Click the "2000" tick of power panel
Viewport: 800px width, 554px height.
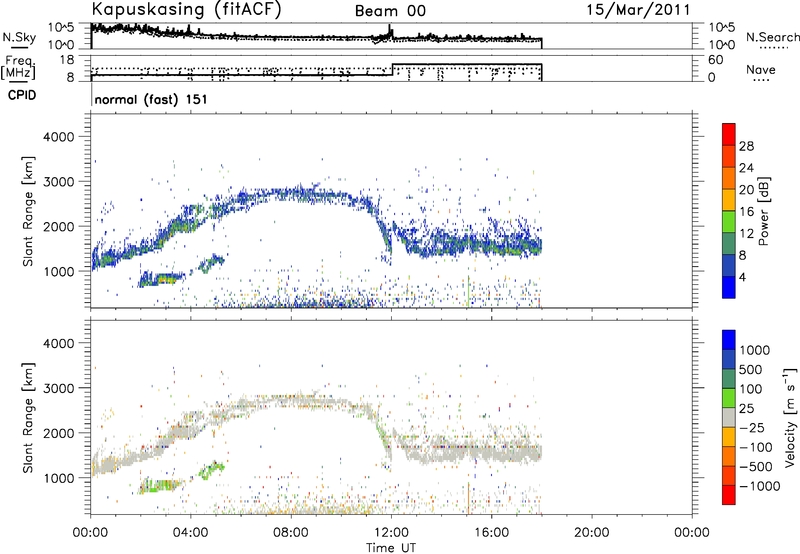click(58, 226)
